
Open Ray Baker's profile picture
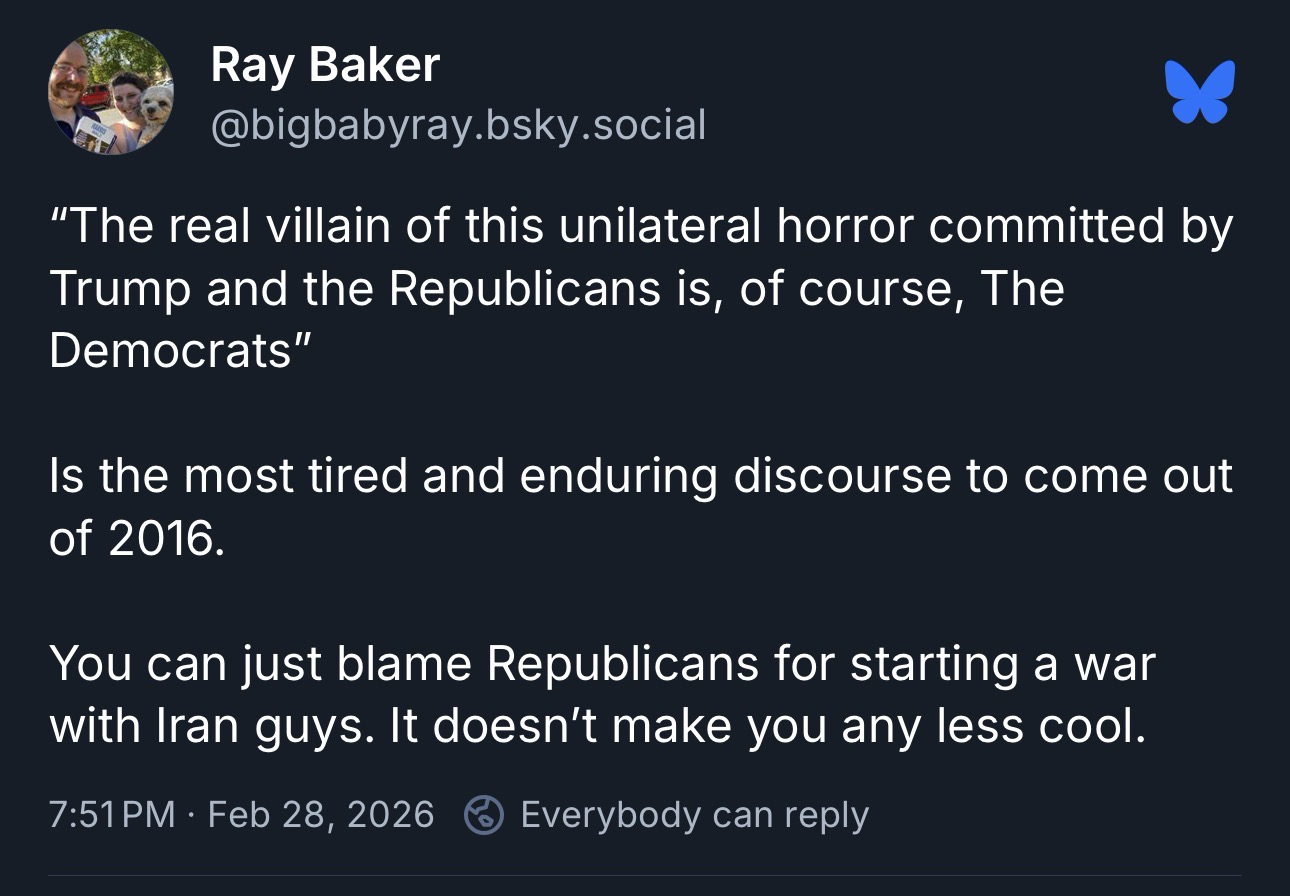click(111, 92)
